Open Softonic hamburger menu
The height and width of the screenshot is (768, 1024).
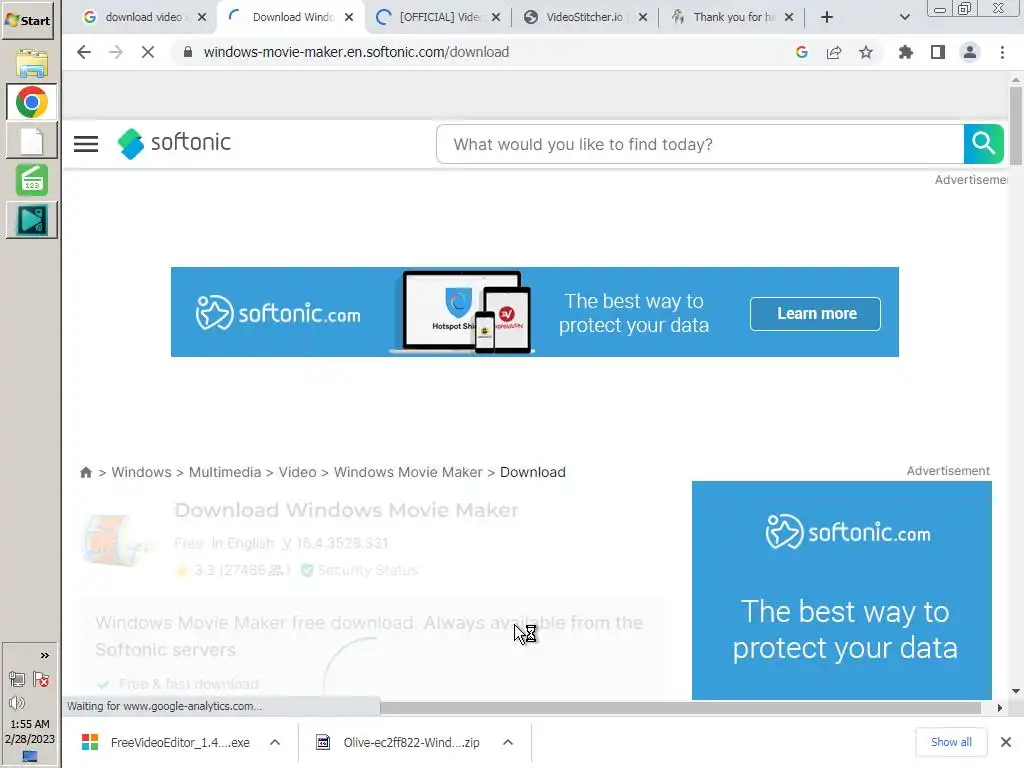pos(86,144)
